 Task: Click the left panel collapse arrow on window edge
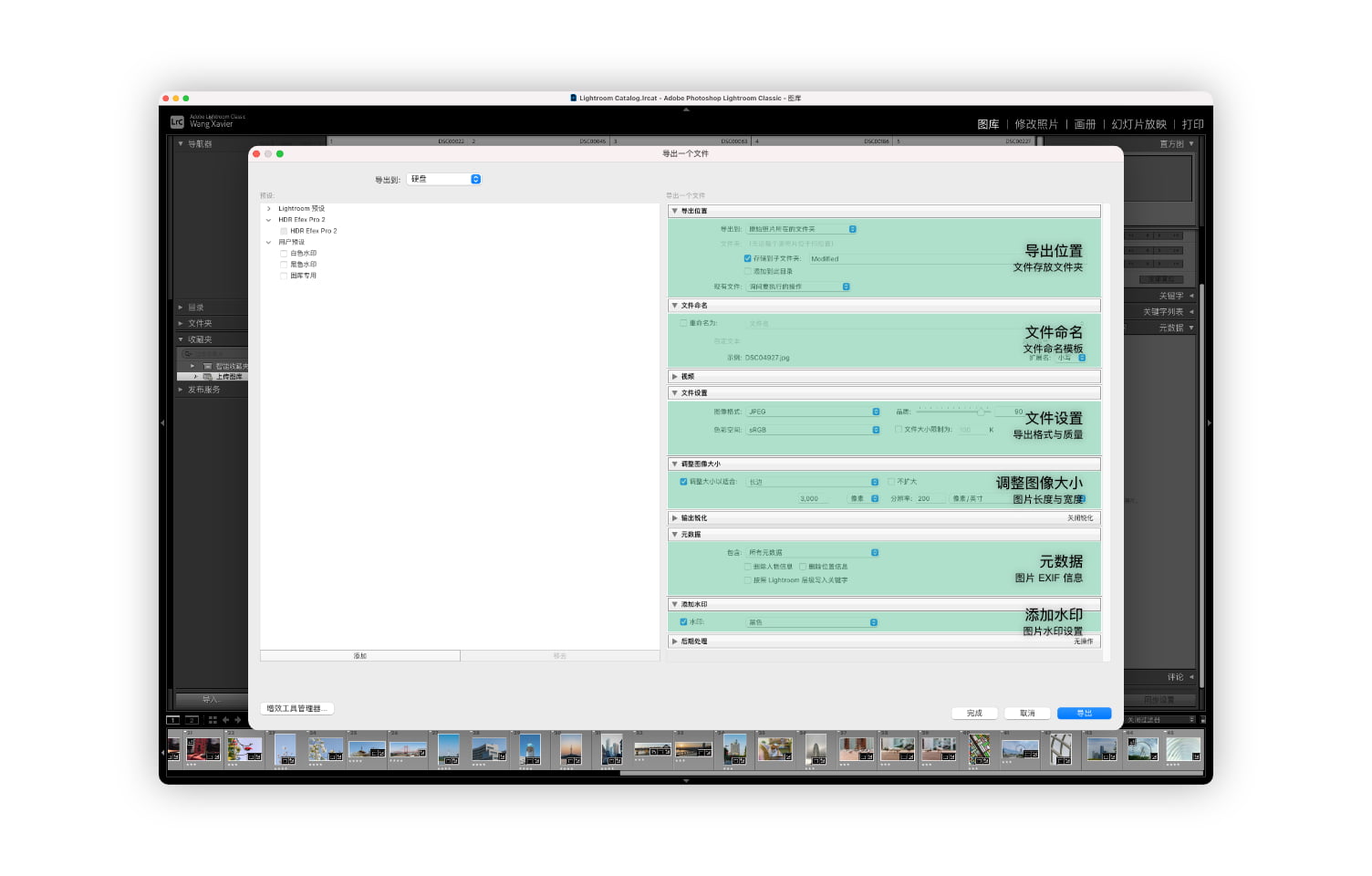point(162,422)
